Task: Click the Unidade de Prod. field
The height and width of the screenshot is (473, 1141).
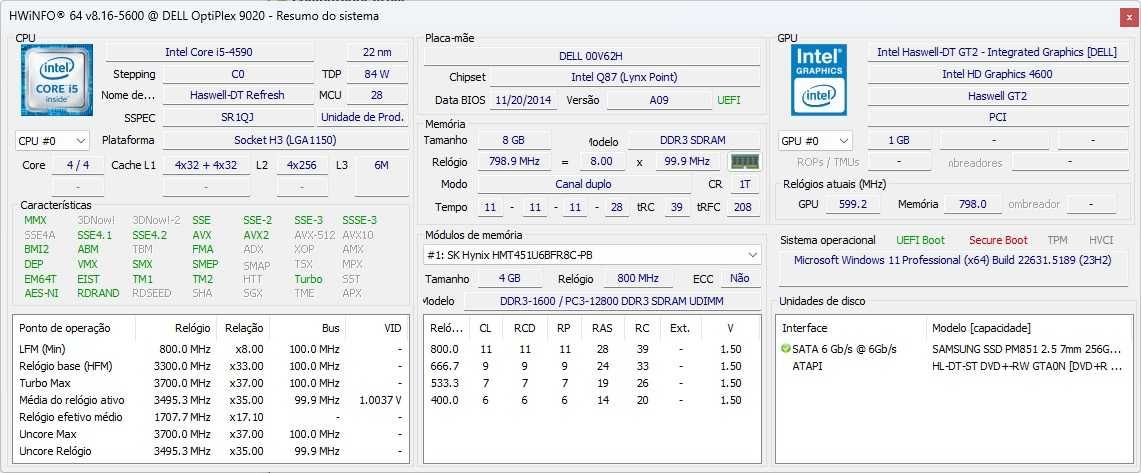Action: tap(362, 117)
